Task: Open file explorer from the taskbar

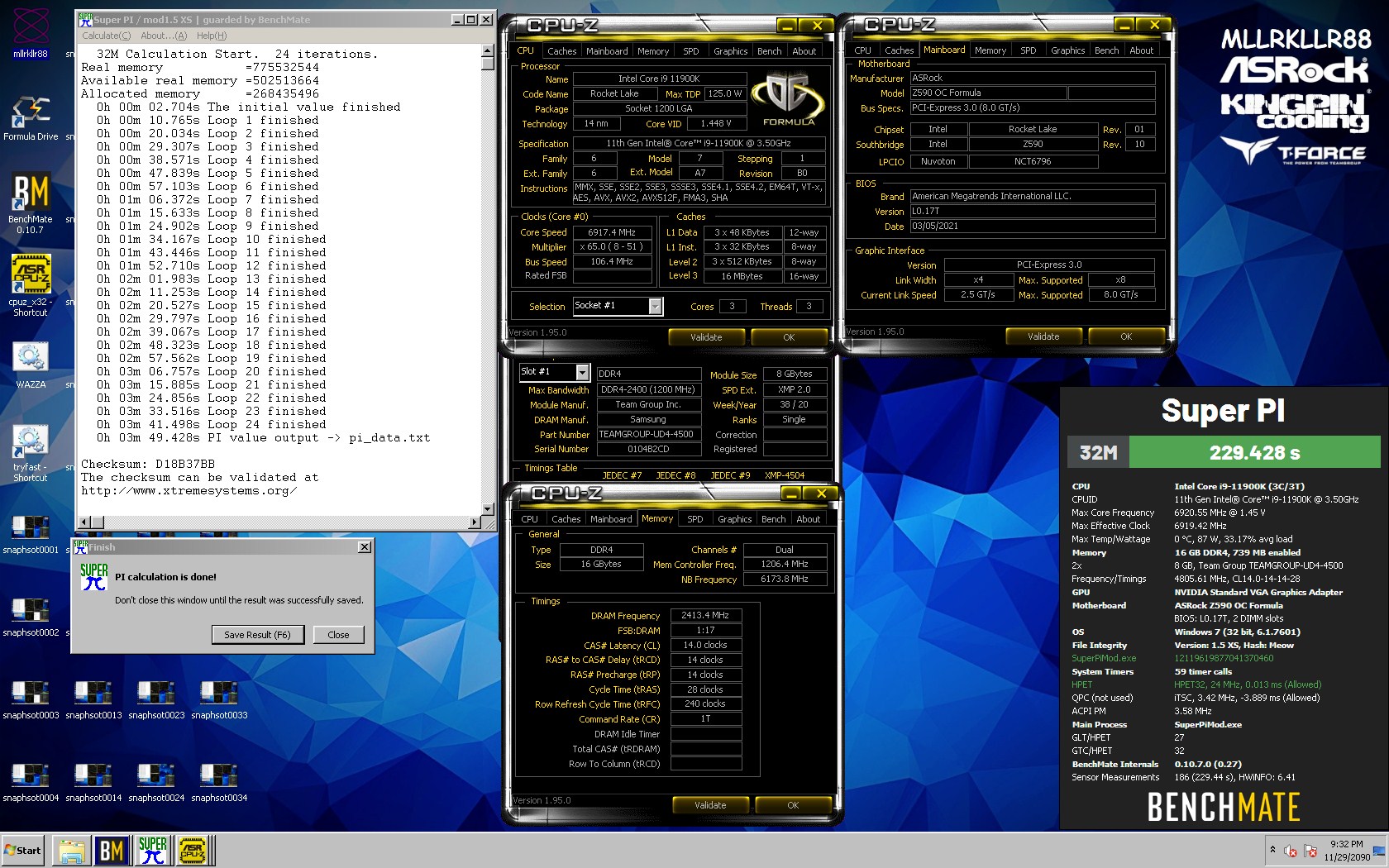Action: pyautogui.click(x=71, y=851)
